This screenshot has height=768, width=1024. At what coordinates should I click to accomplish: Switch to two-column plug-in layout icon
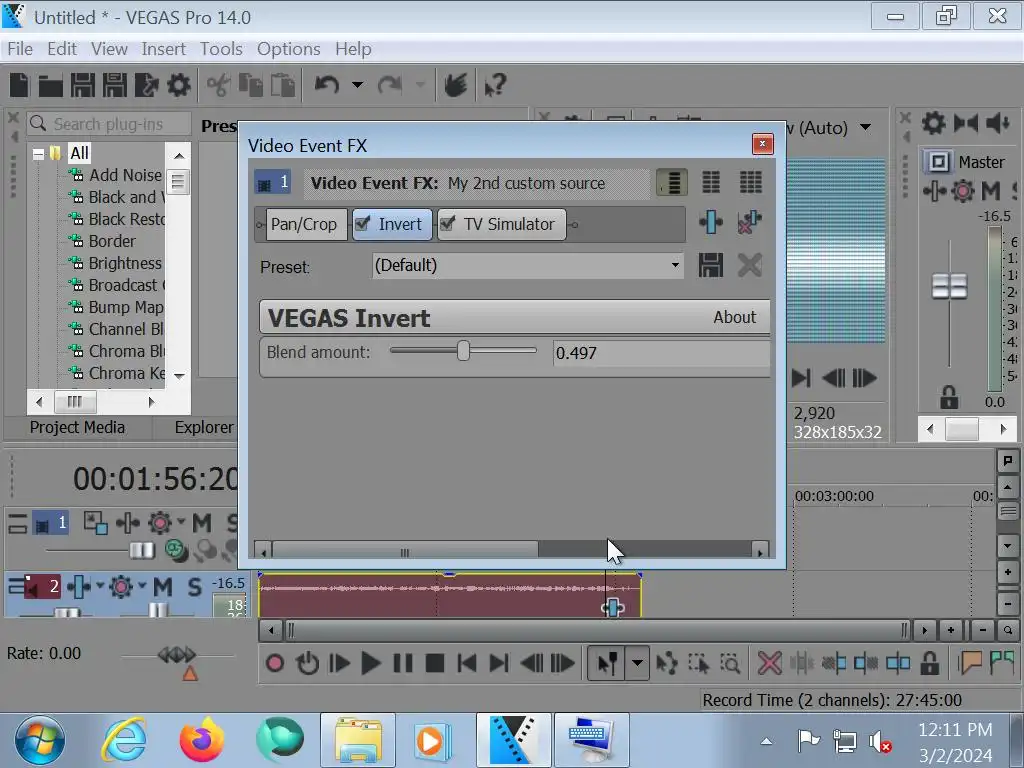click(x=711, y=182)
